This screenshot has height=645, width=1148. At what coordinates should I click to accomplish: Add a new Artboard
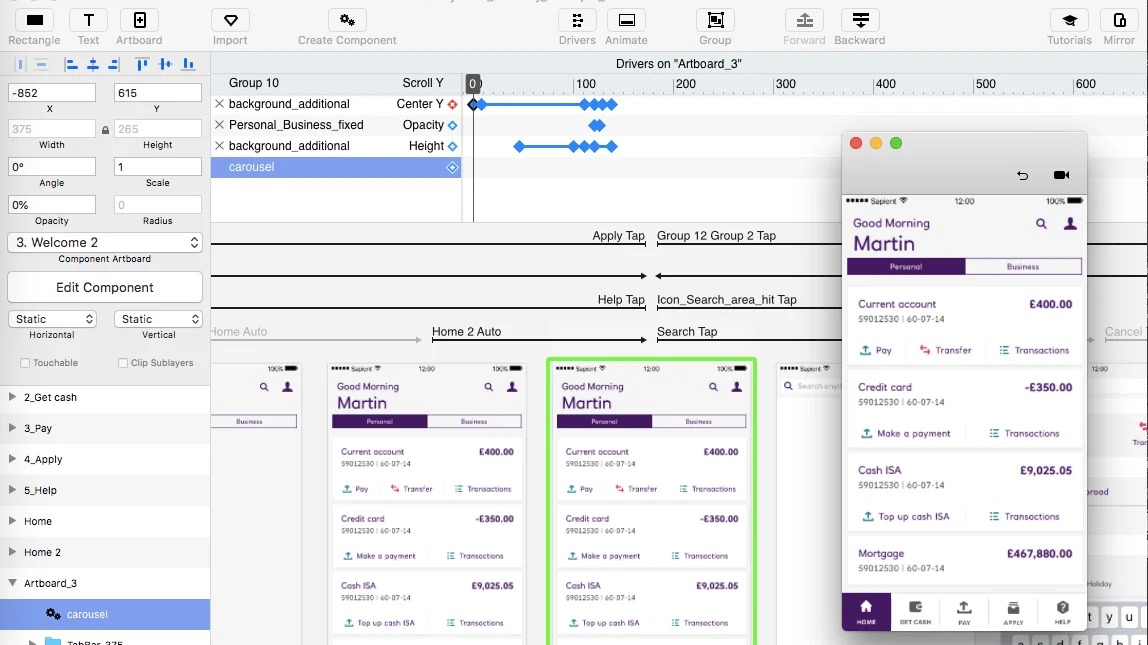click(139, 20)
